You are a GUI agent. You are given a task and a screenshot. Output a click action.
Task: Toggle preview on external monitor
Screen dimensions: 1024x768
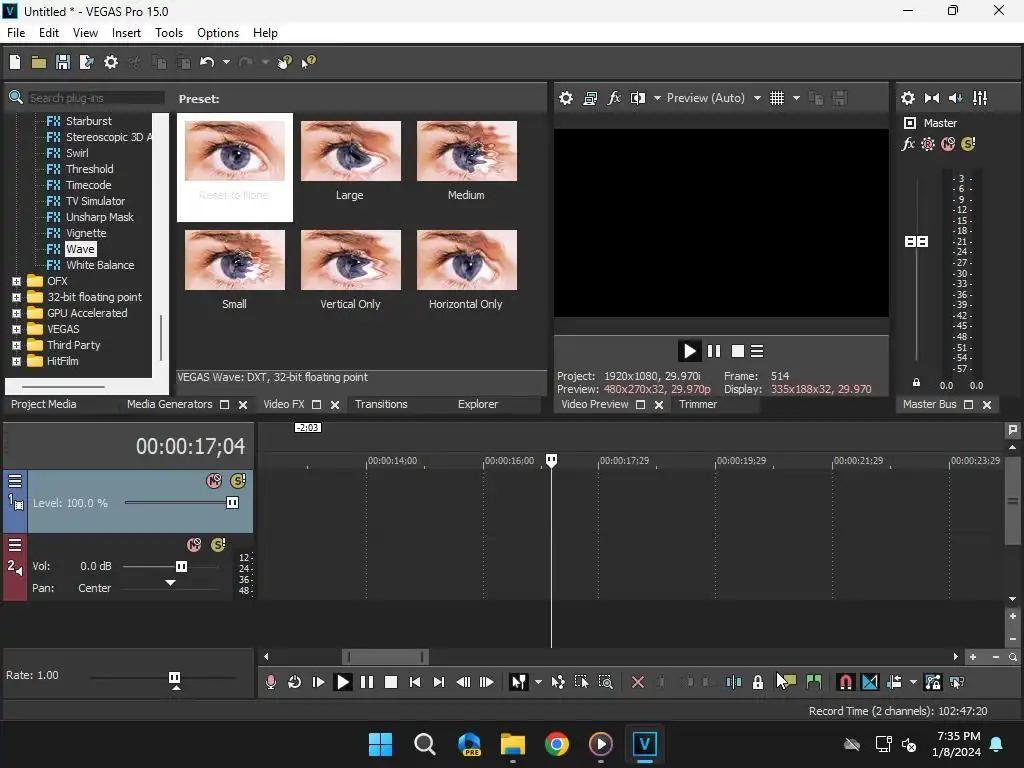590,98
